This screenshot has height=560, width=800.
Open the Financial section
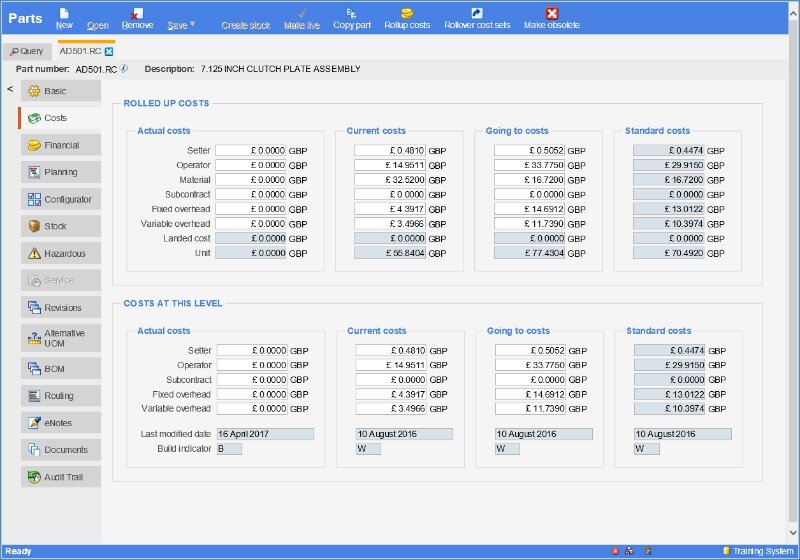tap(60, 146)
